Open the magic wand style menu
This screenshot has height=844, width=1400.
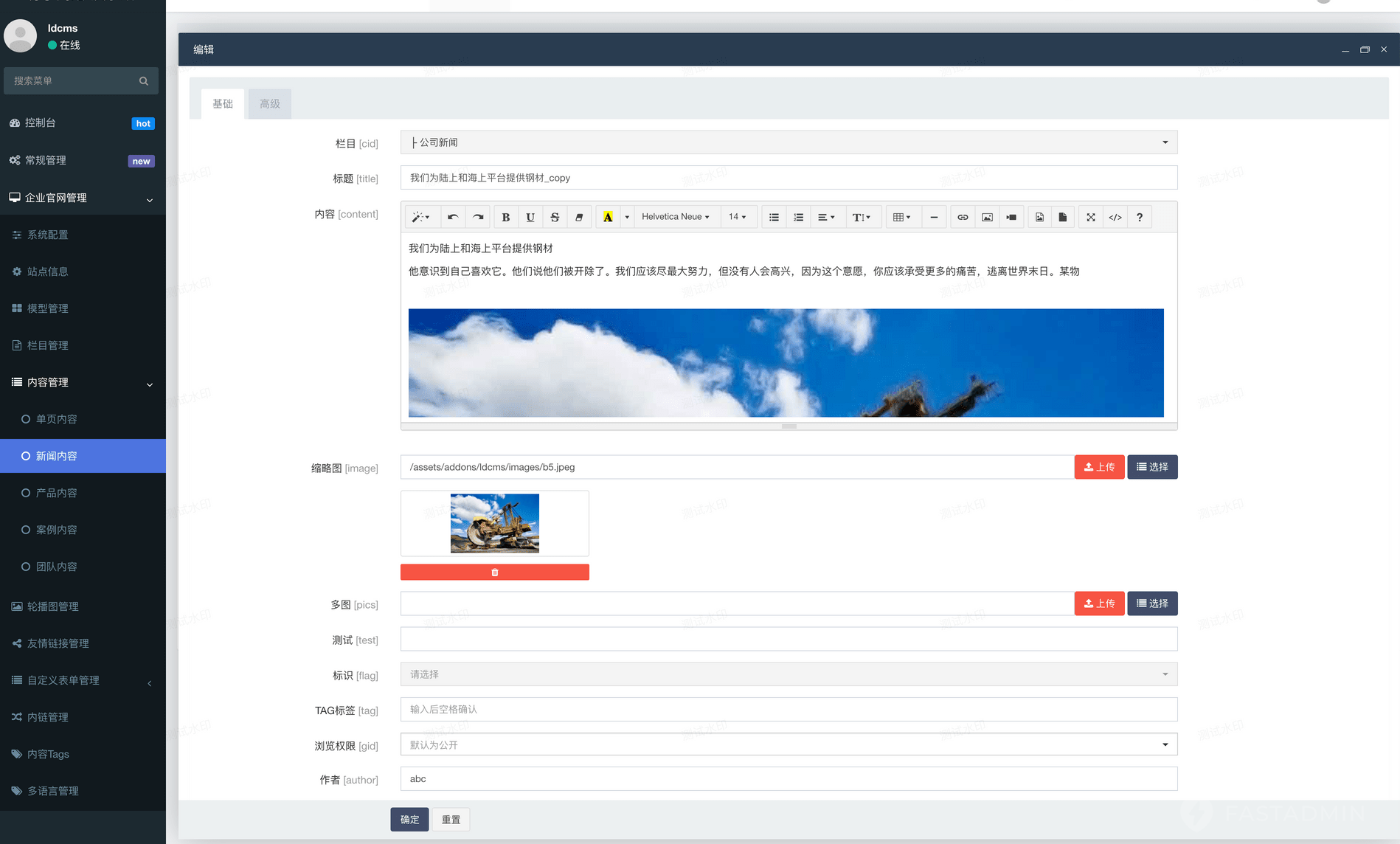pyautogui.click(x=421, y=217)
